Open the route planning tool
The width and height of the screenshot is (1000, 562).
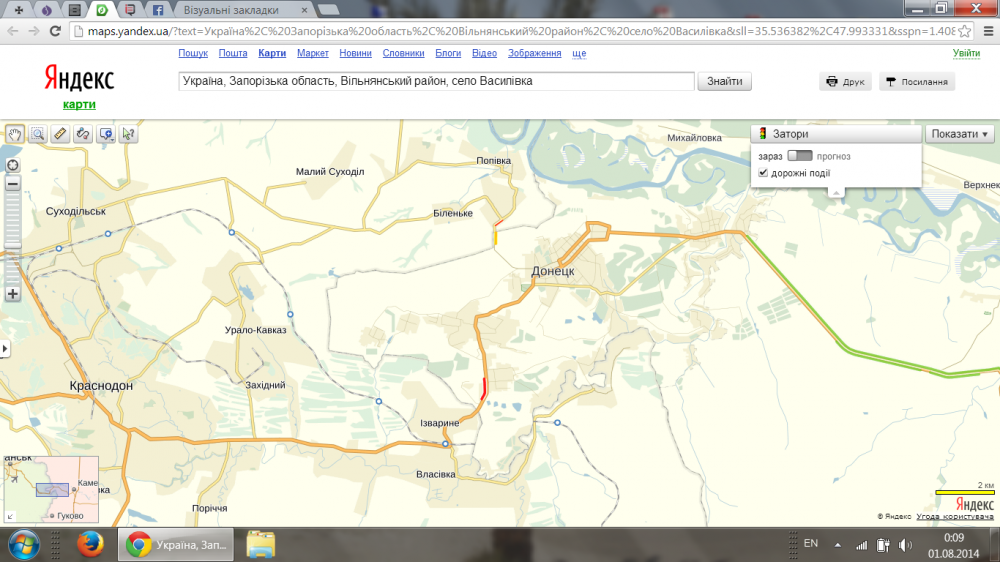point(83,134)
